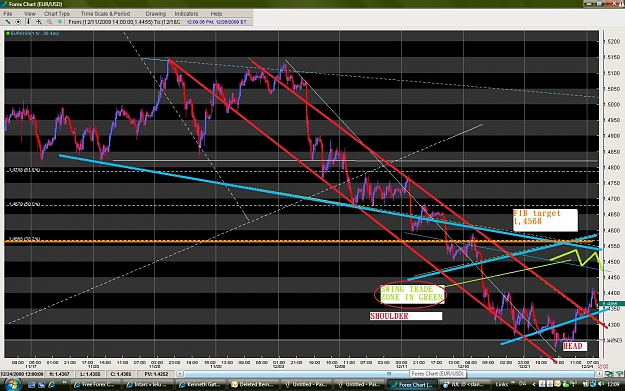Viewport: 625px width, 391px height.
Task: Switch to Free Forex C... taskbar button
Action: pyautogui.click(x=96, y=385)
